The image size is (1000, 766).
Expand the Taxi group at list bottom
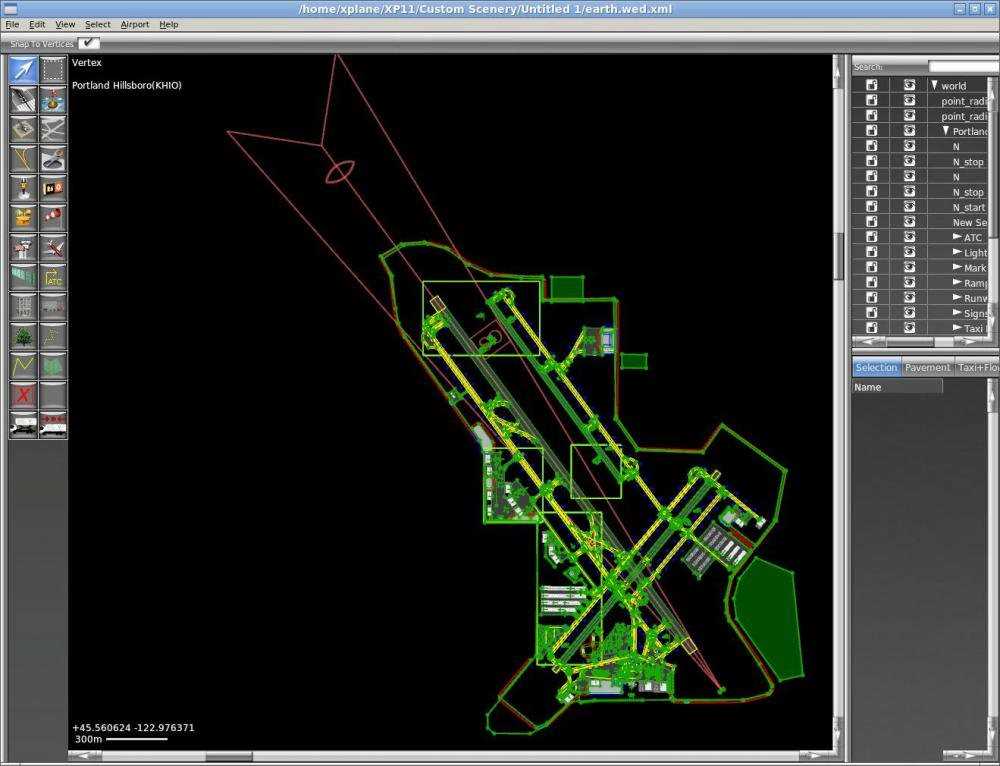[x=957, y=328]
